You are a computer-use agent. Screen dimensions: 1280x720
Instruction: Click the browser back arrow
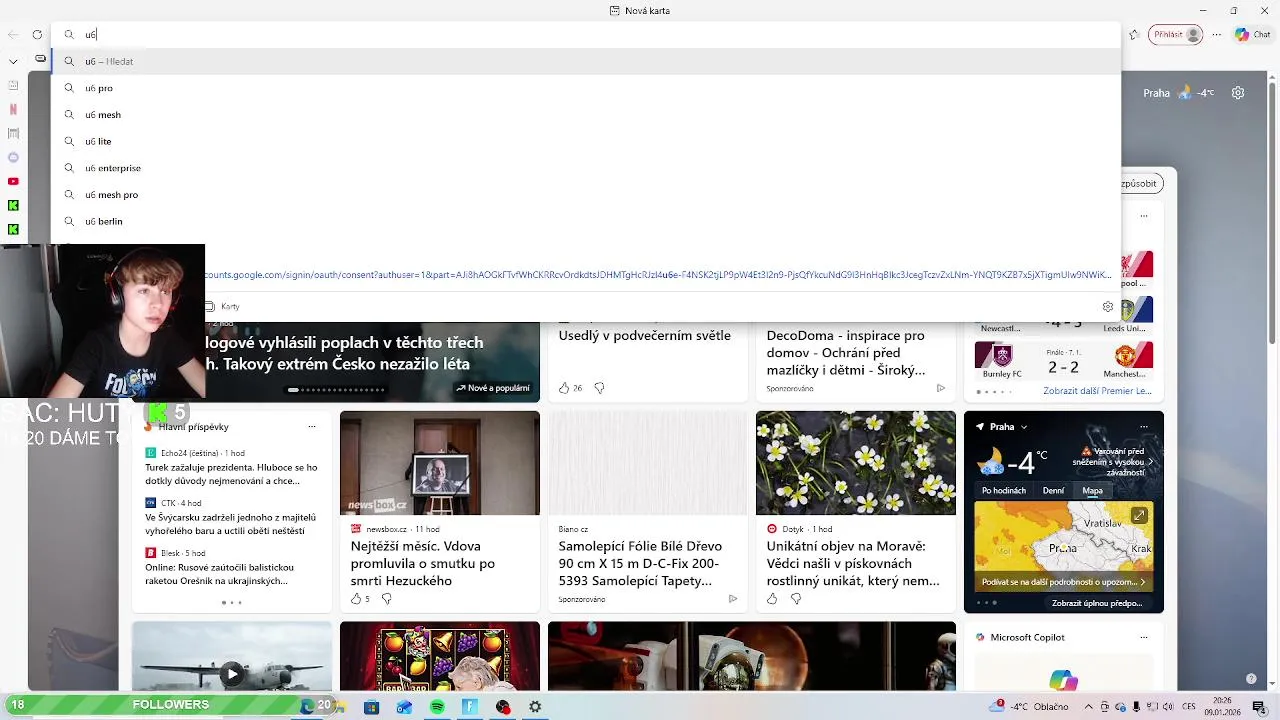click(13, 34)
